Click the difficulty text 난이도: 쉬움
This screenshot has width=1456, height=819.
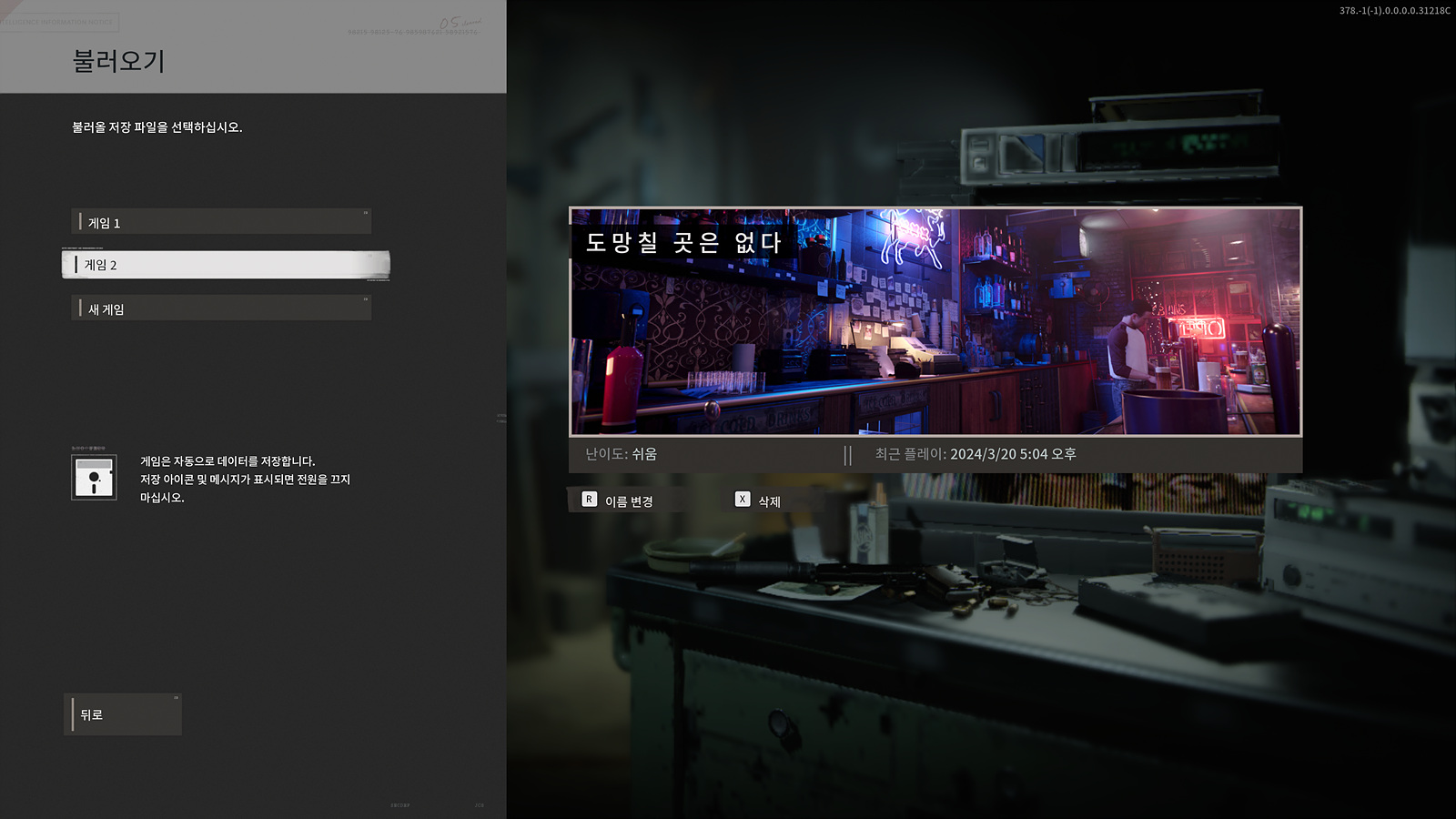coord(621,454)
